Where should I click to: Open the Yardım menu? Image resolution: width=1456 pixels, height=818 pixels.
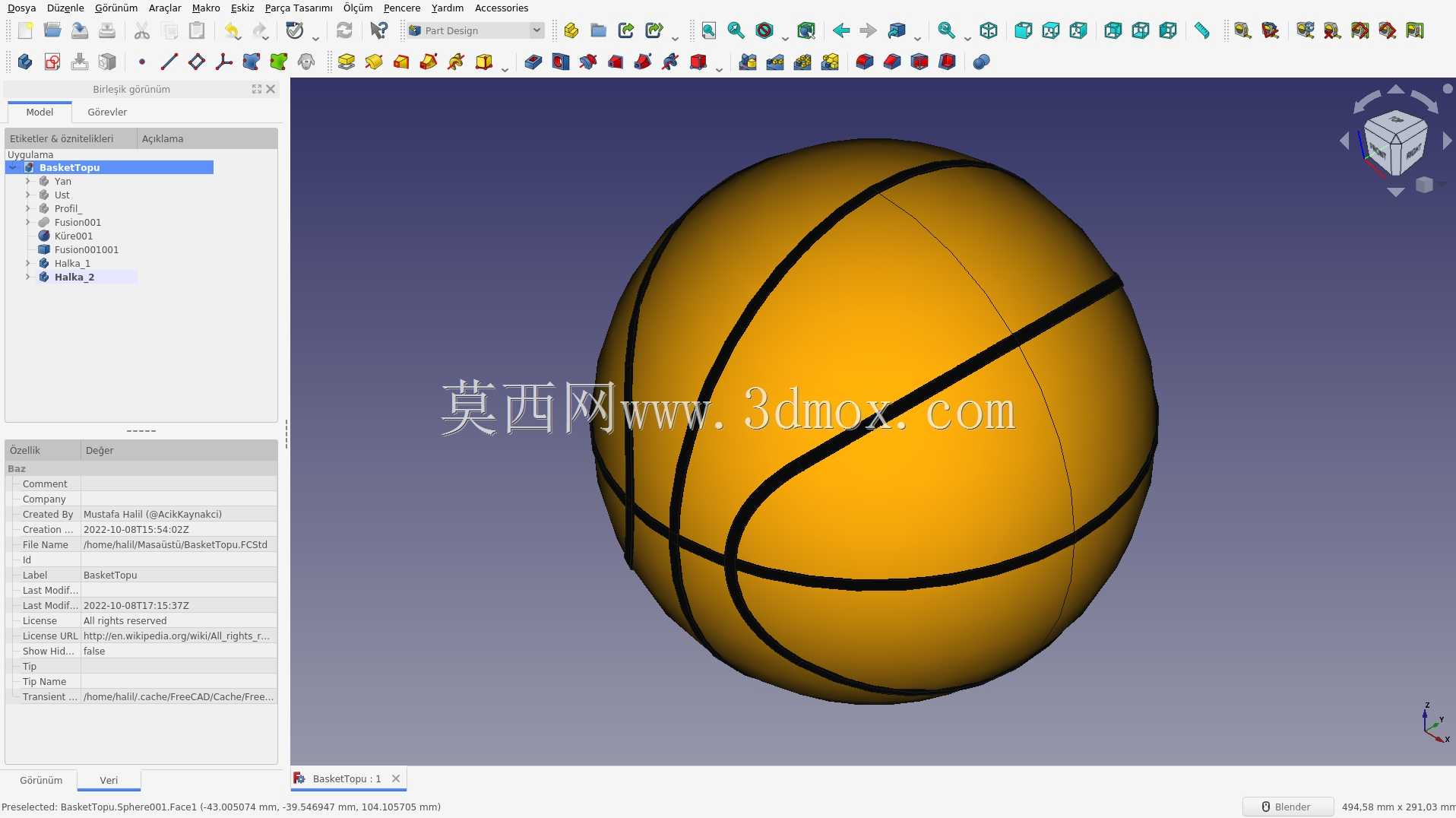coord(448,8)
